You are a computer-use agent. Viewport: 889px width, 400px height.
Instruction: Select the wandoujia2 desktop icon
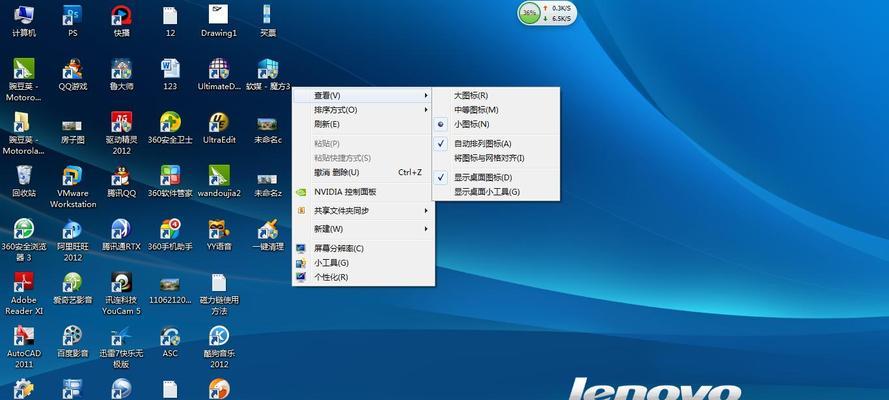coord(219,176)
